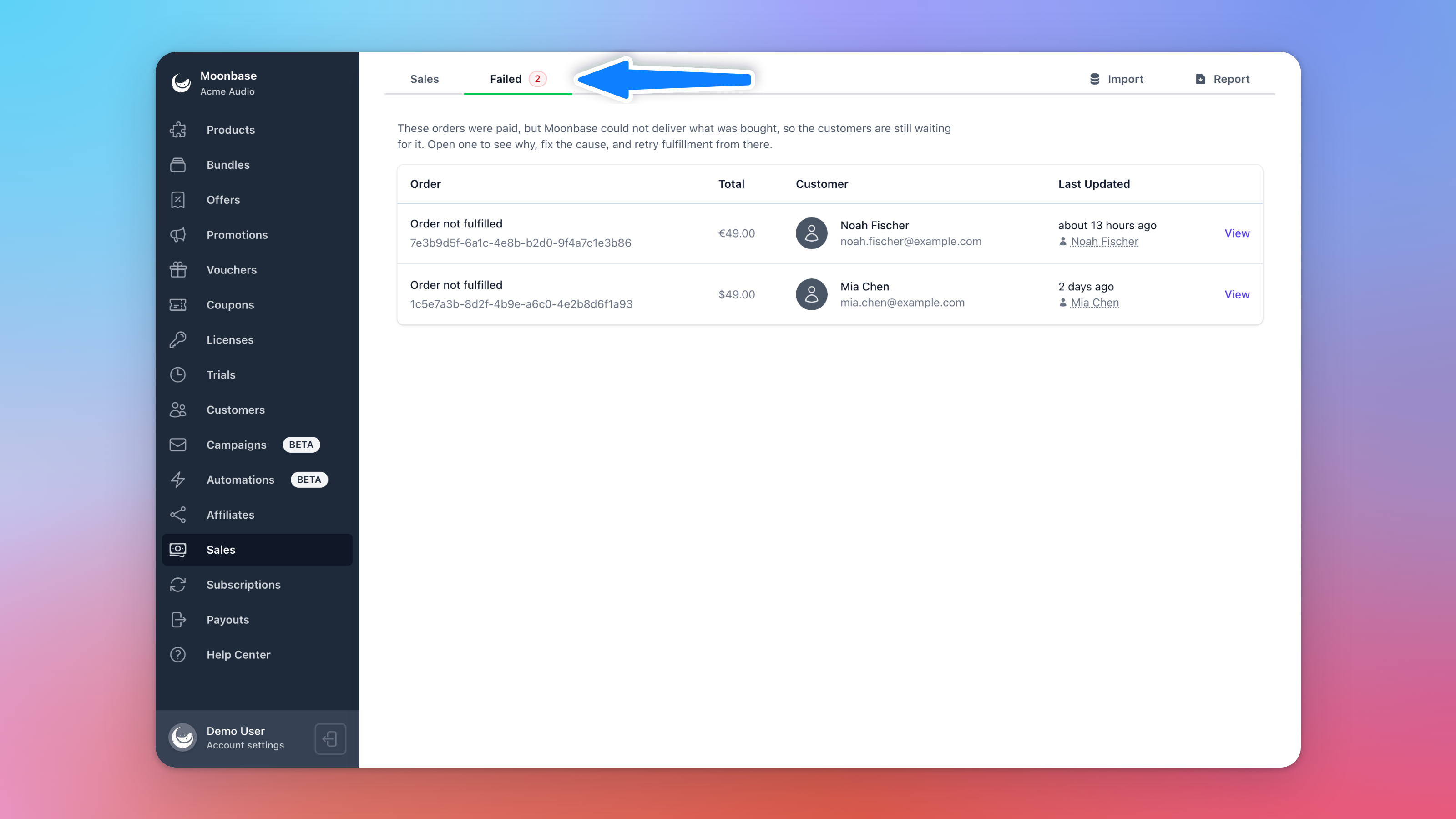Click the Moonbase logo in the sidebar header
The width and height of the screenshot is (1456, 819).
pos(182,83)
